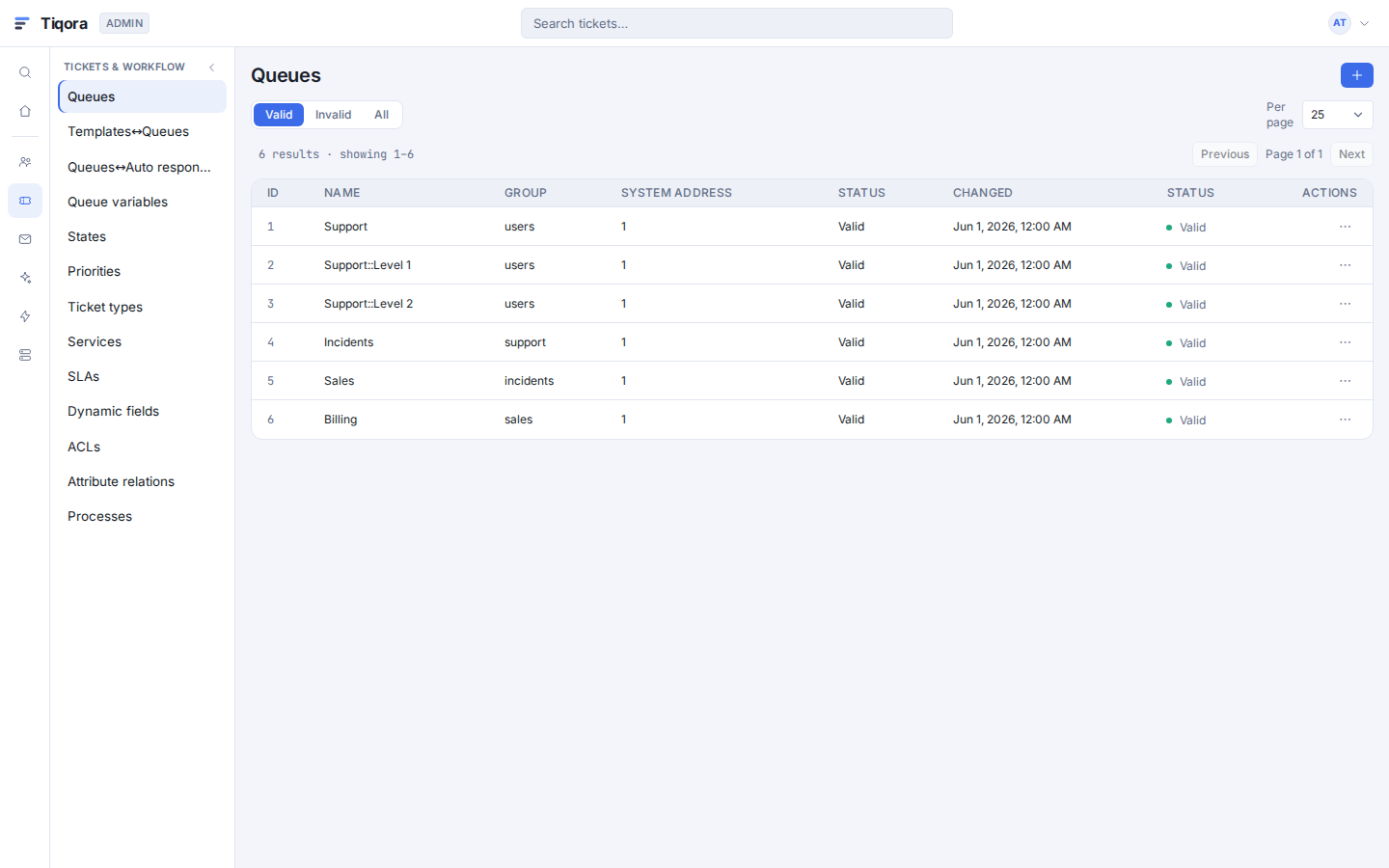The image size is (1389, 868).
Task: Open the Per page 25 dropdown
Action: click(x=1337, y=115)
